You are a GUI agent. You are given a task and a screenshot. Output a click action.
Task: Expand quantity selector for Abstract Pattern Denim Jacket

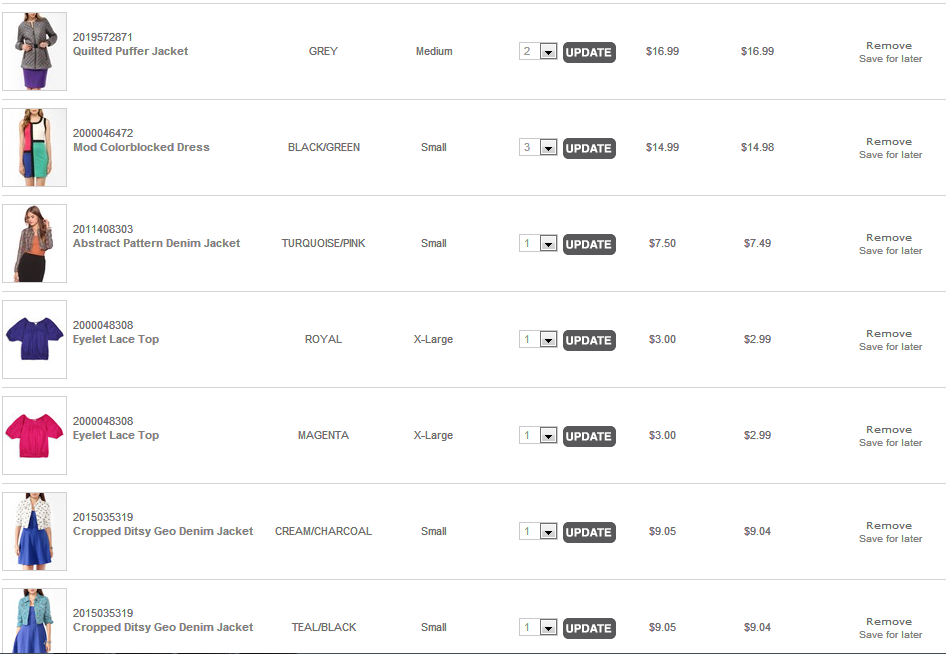click(x=548, y=244)
